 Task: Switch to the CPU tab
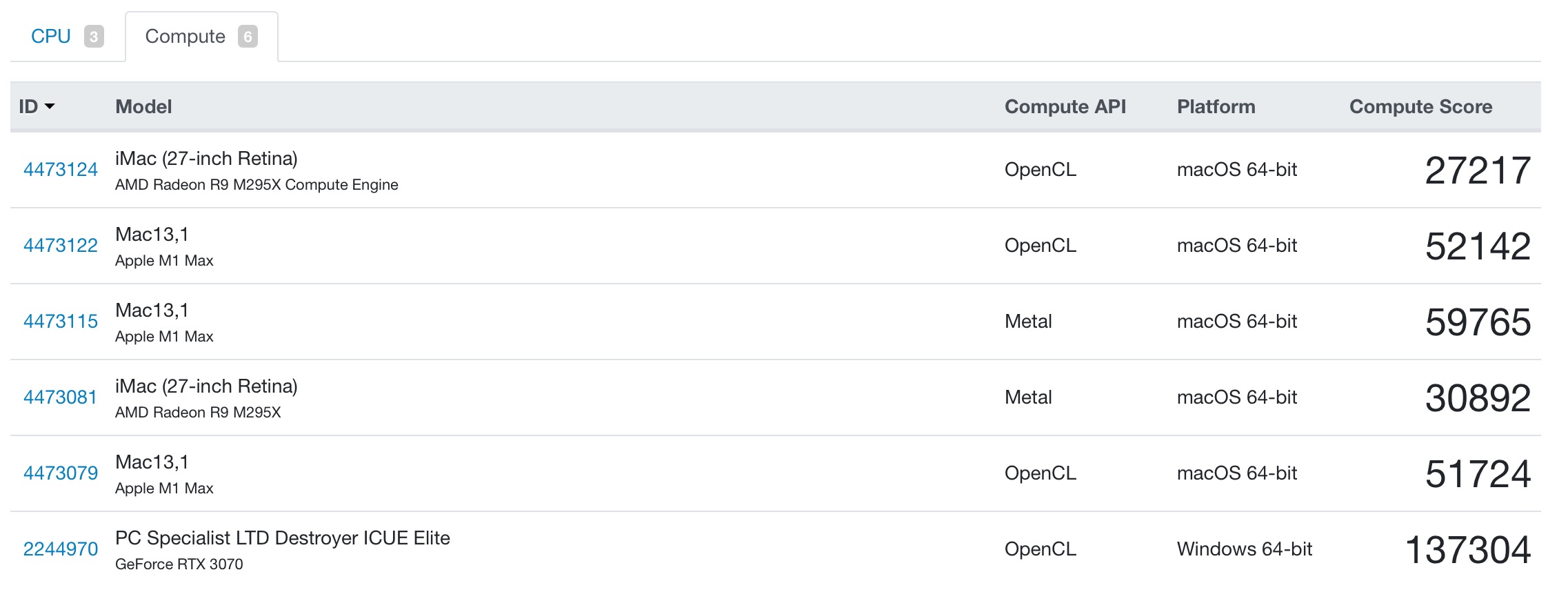tap(67, 37)
